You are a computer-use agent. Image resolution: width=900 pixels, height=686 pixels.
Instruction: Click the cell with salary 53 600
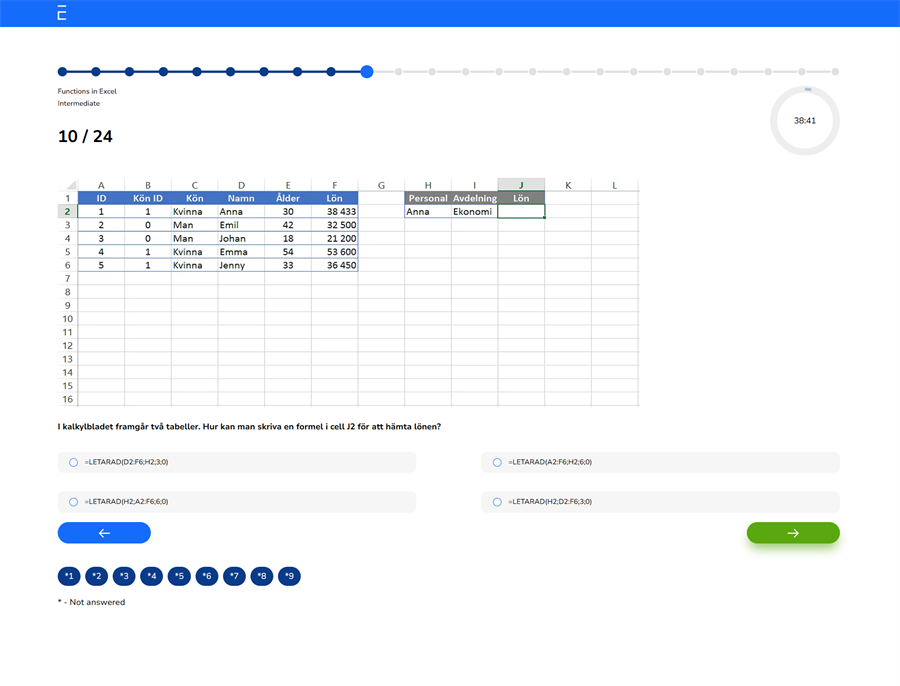point(335,252)
